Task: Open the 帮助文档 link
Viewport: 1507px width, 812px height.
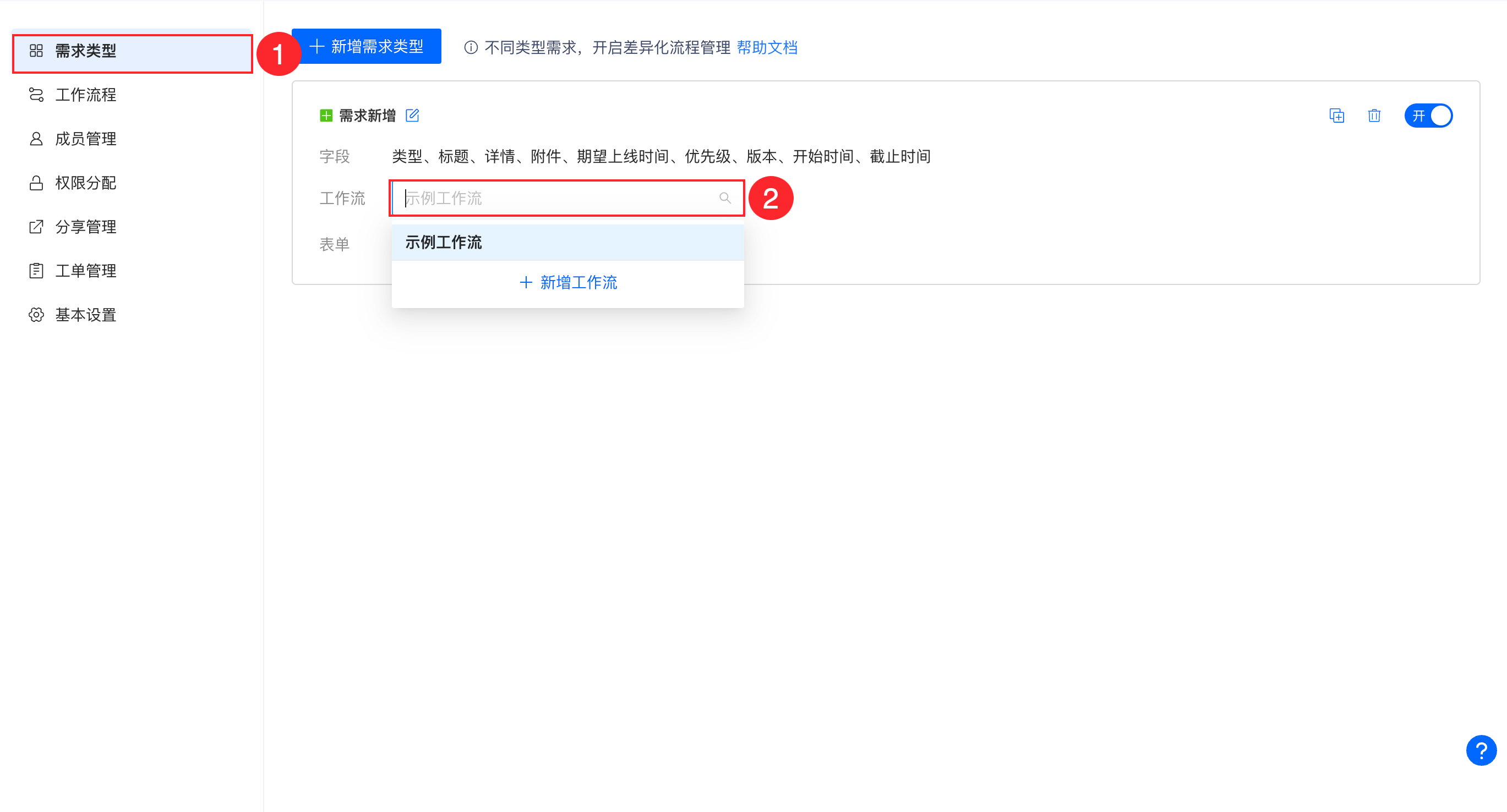Action: 767,47
